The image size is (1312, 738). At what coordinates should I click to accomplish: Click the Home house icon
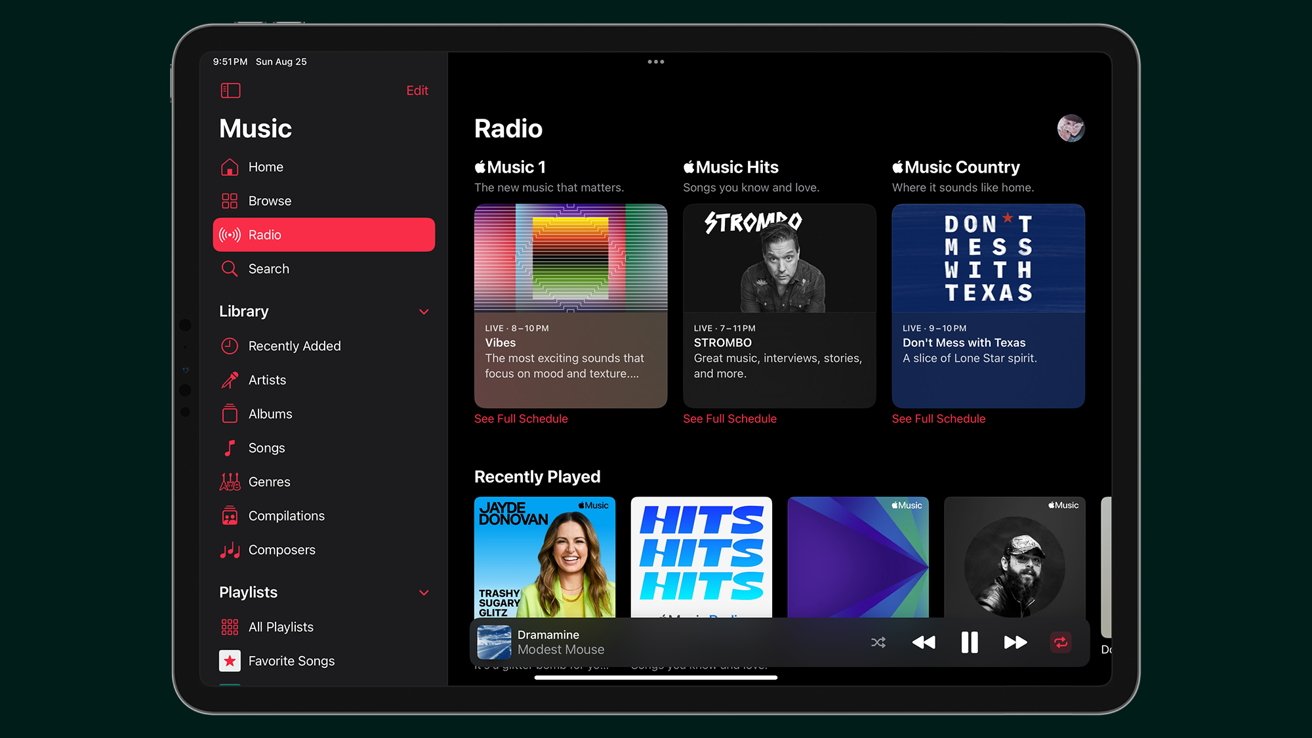pyautogui.click(x=230, y=167)
